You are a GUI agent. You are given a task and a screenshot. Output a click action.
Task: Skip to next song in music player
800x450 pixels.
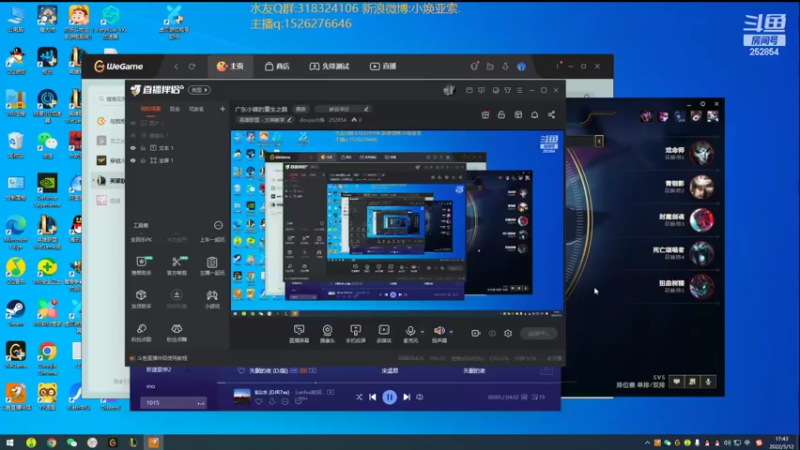coord(407,397)
